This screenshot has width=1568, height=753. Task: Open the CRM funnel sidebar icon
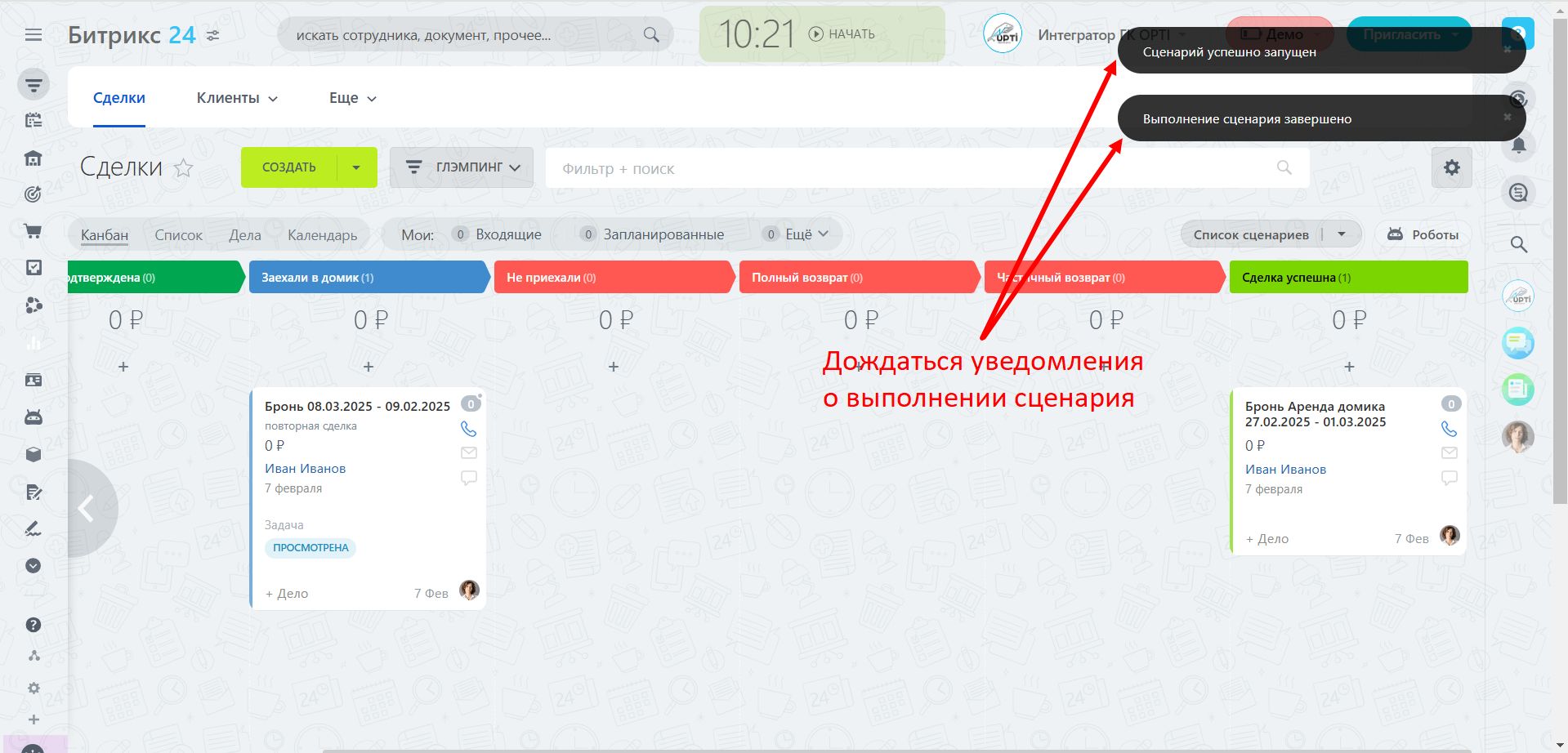(34, 84)
